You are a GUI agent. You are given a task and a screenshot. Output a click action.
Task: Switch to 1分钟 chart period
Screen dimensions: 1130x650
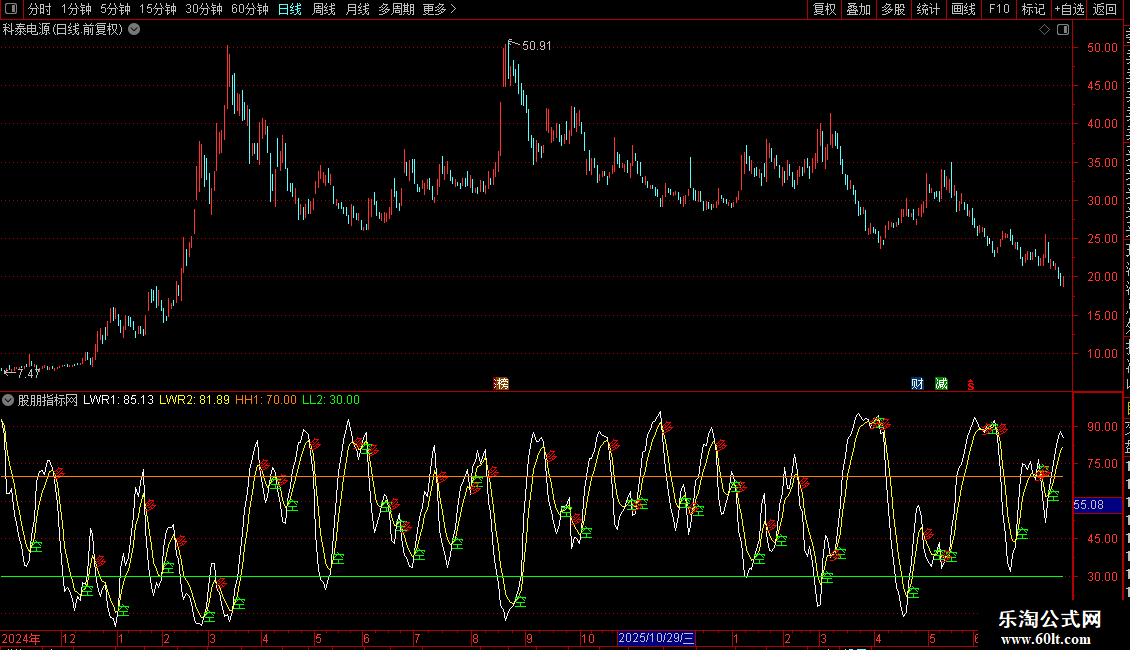pos(76,9)
